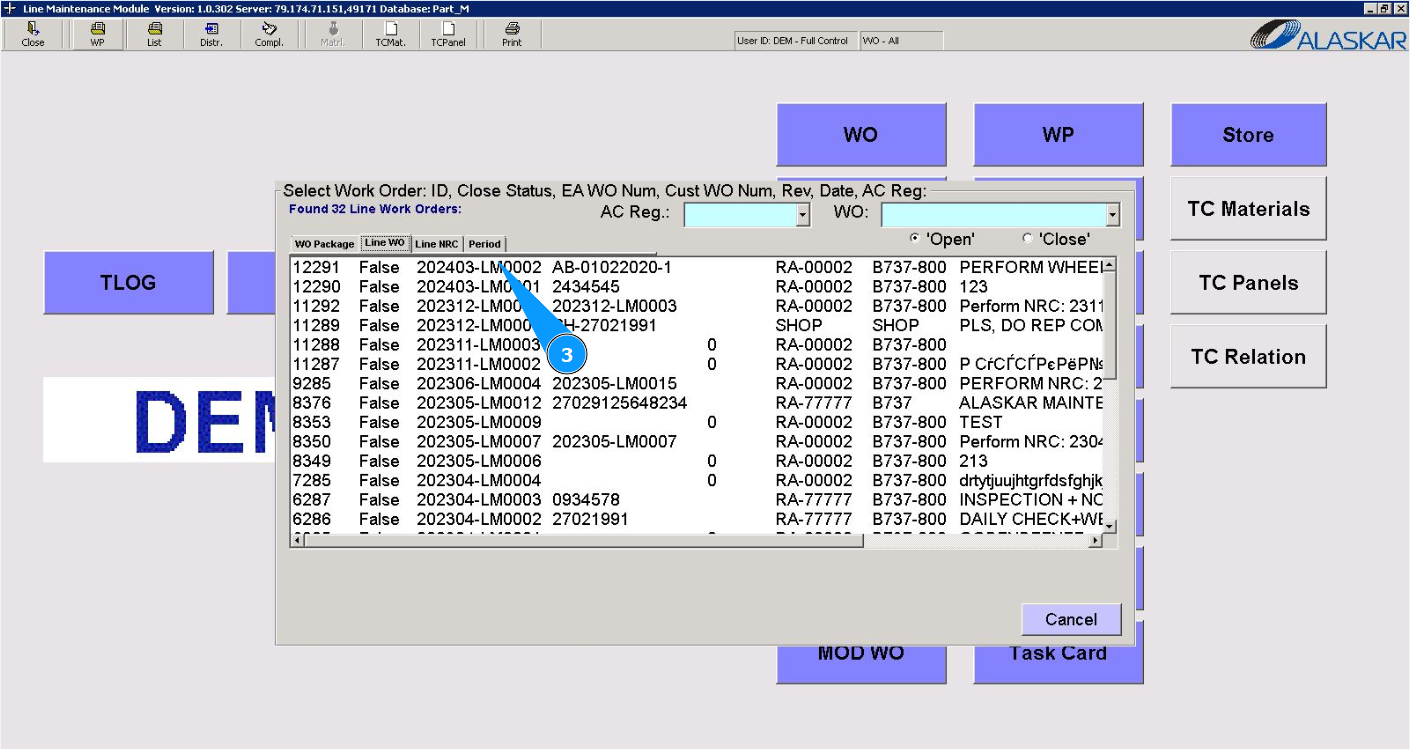Open the Store button
The image size is (1410, 749).
(1248, 134)
